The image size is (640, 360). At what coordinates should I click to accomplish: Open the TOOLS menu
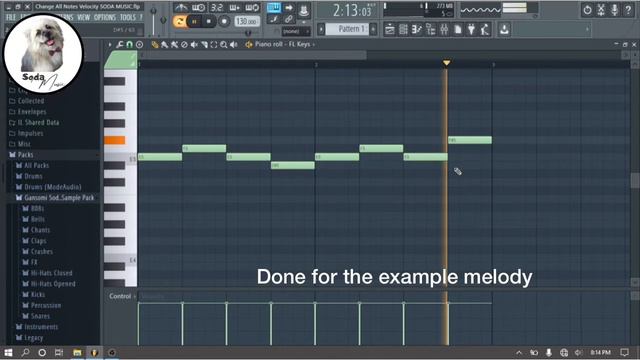click(x=127, y=17)
